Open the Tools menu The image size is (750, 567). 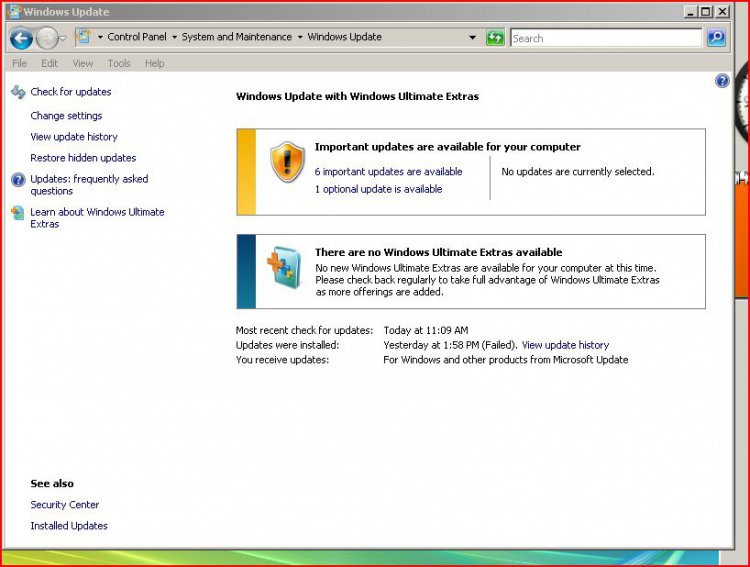coord(119,63)
